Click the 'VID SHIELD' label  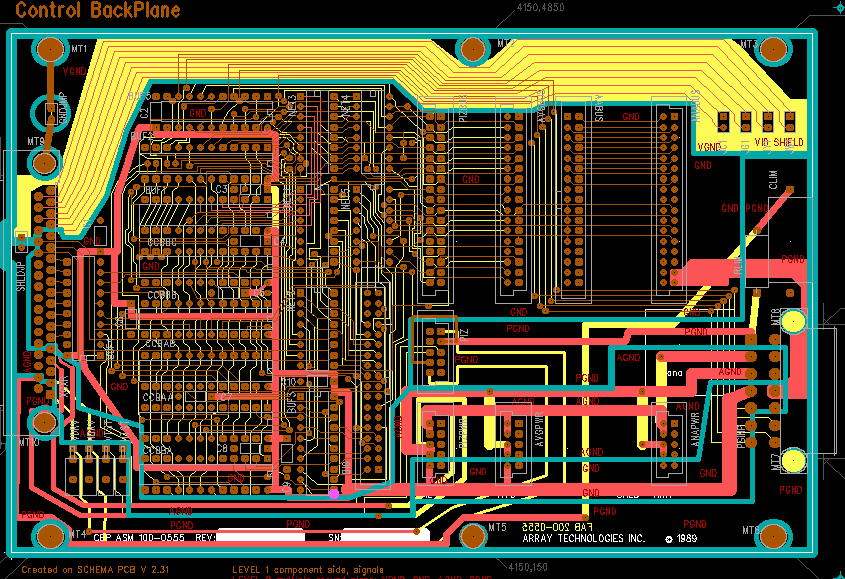(x=779, y=142)
